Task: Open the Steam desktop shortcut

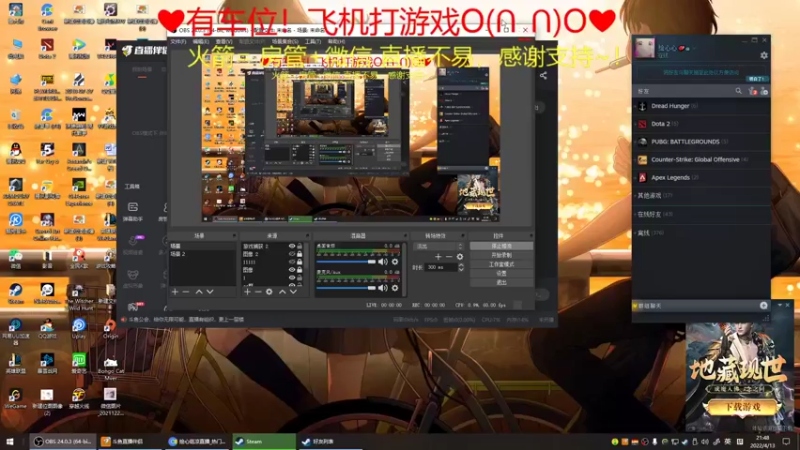Action: (15, 293)
